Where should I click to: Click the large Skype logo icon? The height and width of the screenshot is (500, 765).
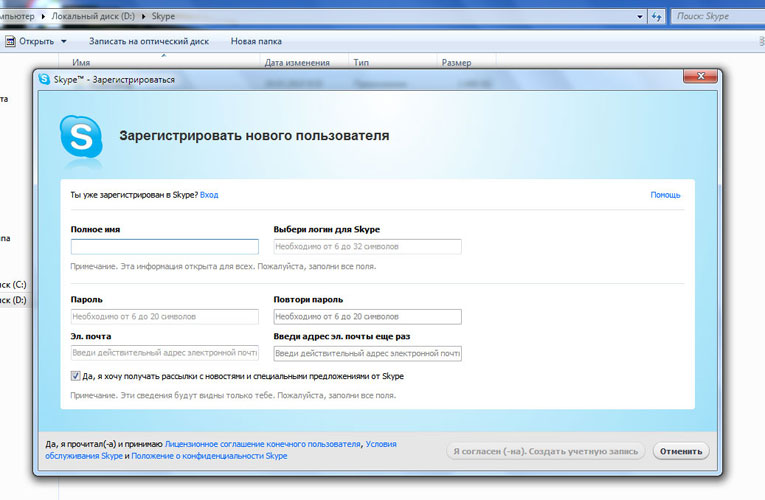click(81, 137)
